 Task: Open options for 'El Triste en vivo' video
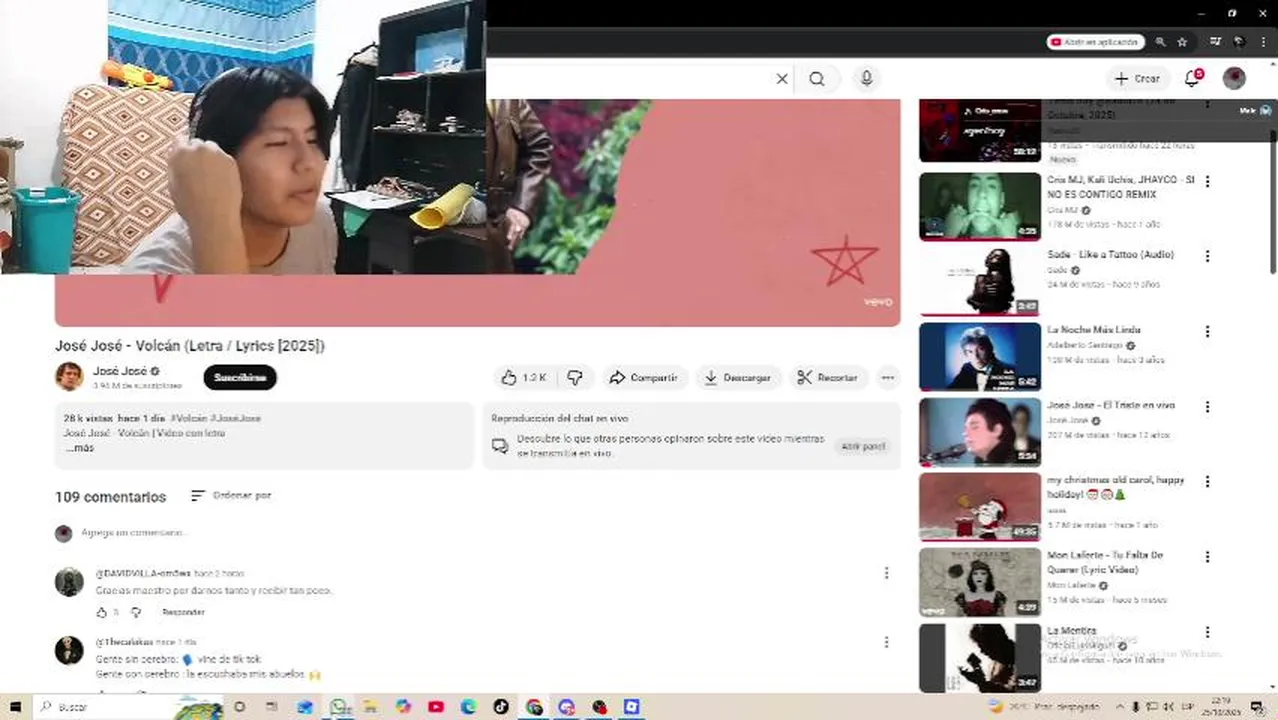point(1207,407)
